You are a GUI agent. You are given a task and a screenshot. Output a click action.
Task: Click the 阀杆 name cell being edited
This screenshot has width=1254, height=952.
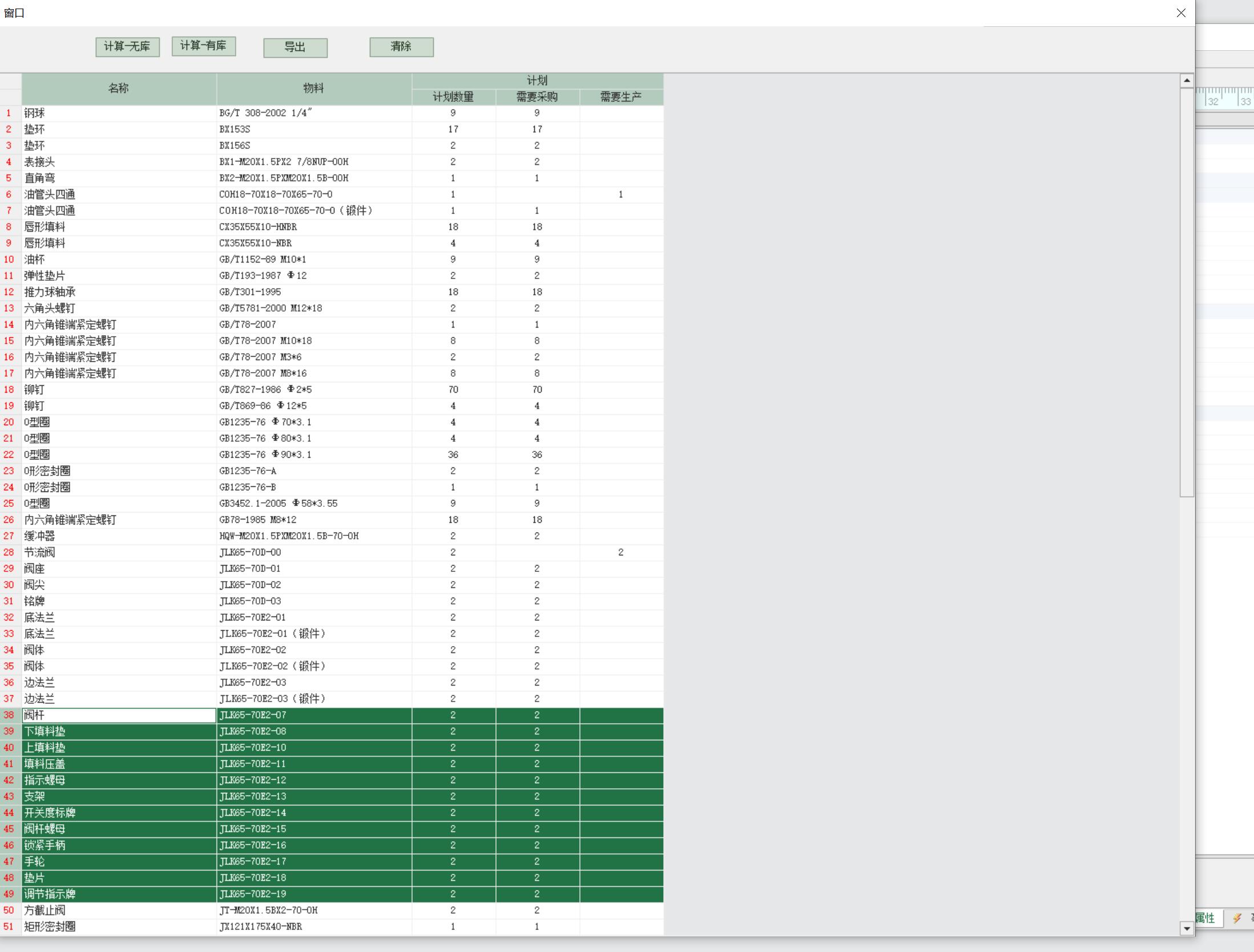click(119, 715)
